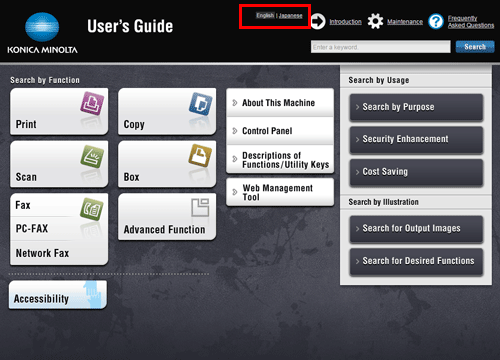Click the arrow beside Web Management Tool
500x360 pixels.
[x=235, y=192]
